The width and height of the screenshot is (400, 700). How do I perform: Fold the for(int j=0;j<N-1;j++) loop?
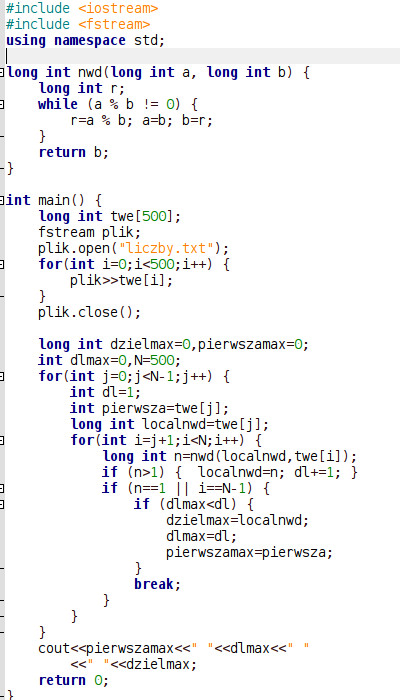(2, 376)
